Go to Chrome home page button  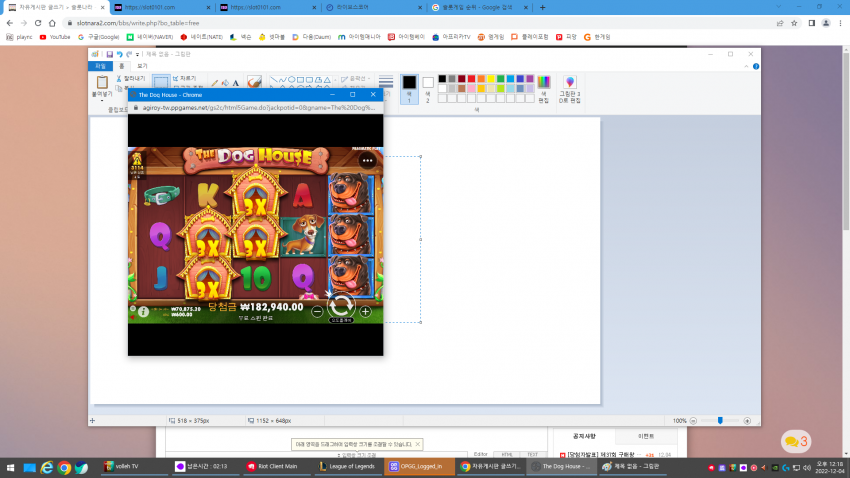point(52,23)
